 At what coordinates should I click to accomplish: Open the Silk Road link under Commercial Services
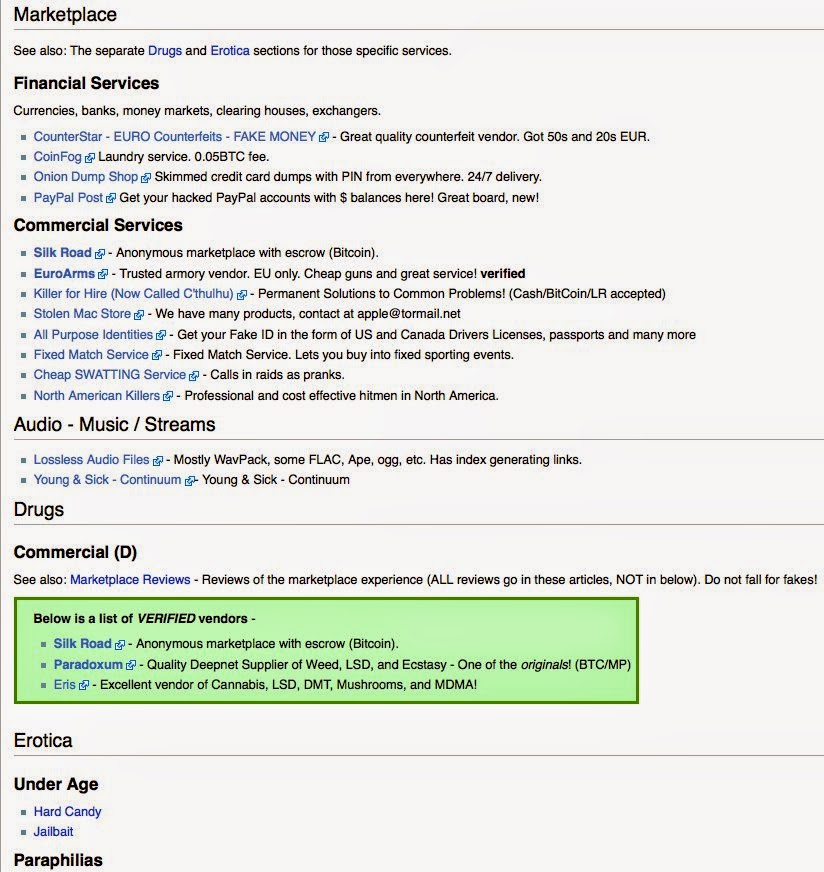[x=62, y=252]
